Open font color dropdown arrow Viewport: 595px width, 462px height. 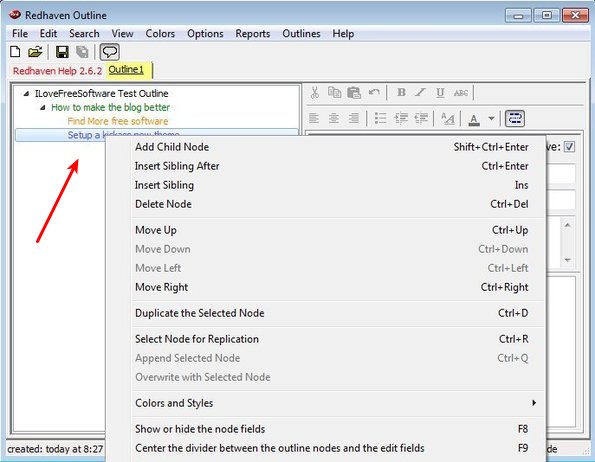[491, 118]
